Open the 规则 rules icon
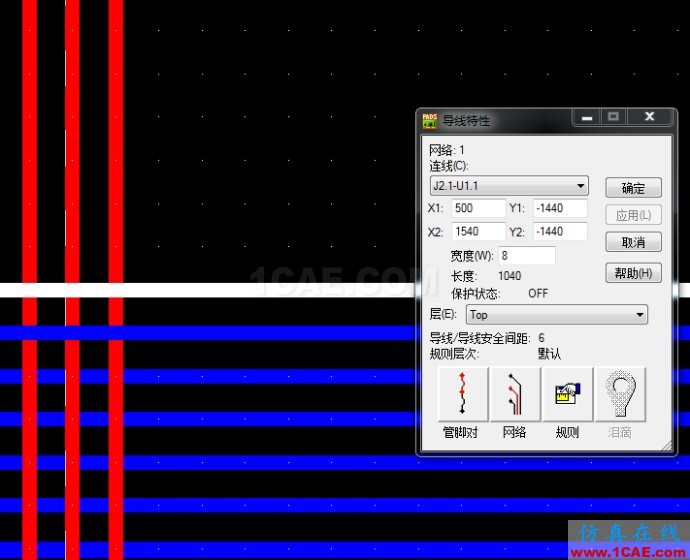This screenshot has width=690, height=560. (x=568, y=394)
